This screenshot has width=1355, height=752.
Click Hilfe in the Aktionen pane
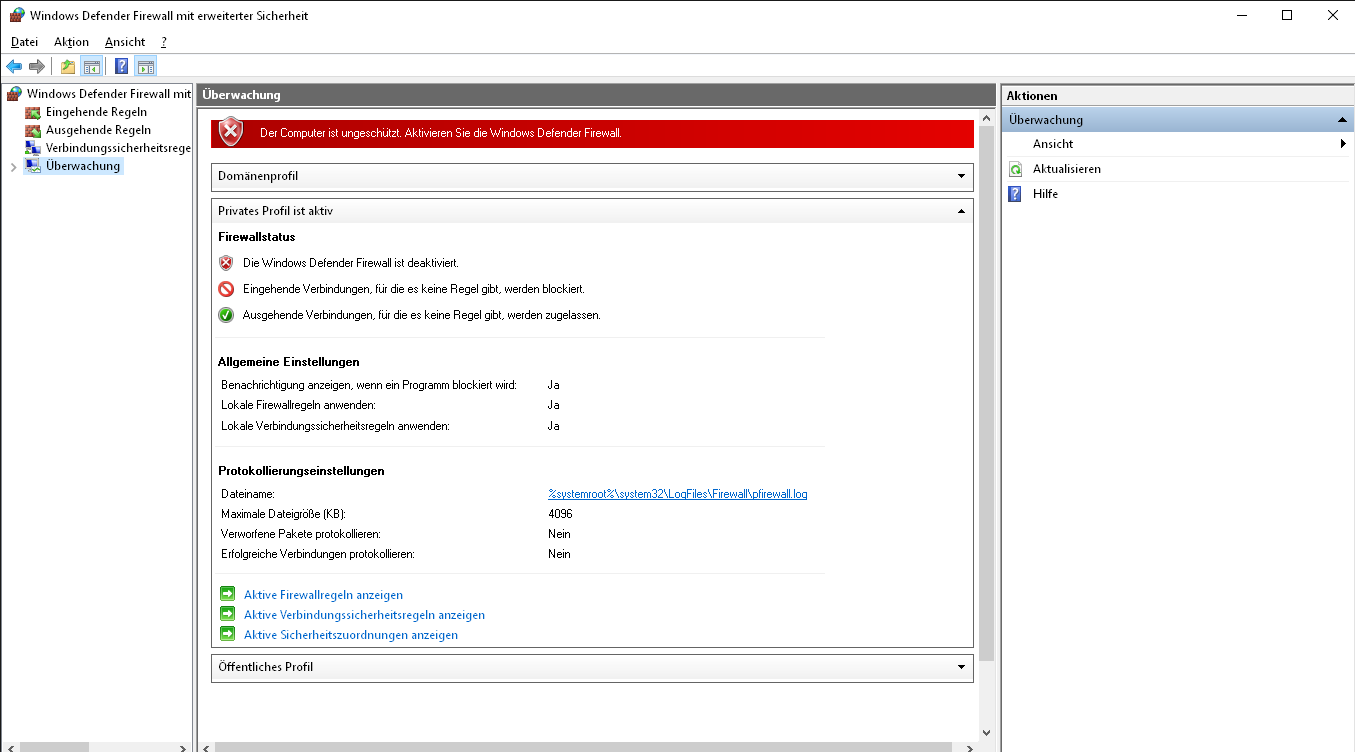point(1045,194)
